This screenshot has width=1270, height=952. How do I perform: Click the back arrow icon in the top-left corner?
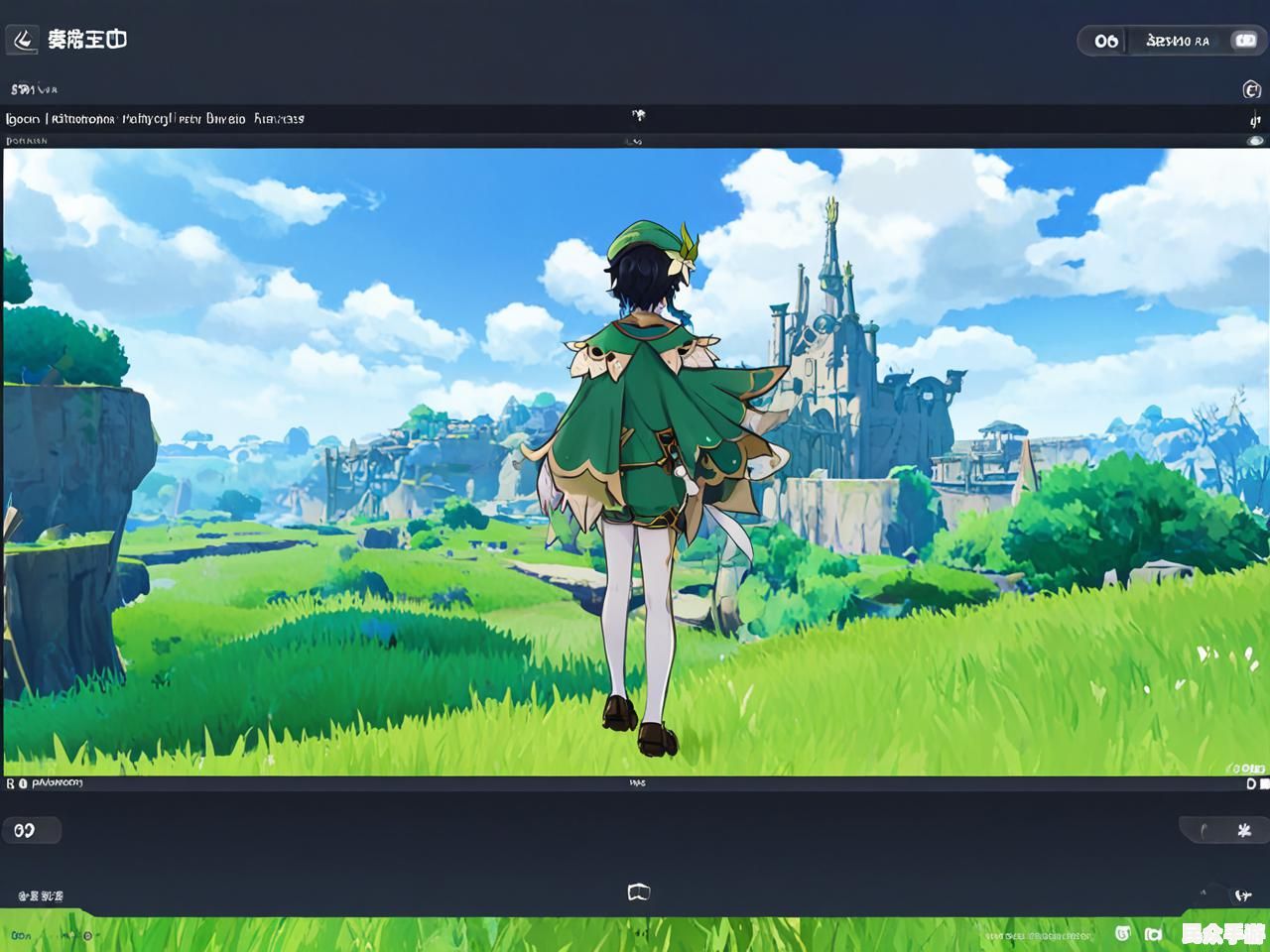(x=23, y=40)
